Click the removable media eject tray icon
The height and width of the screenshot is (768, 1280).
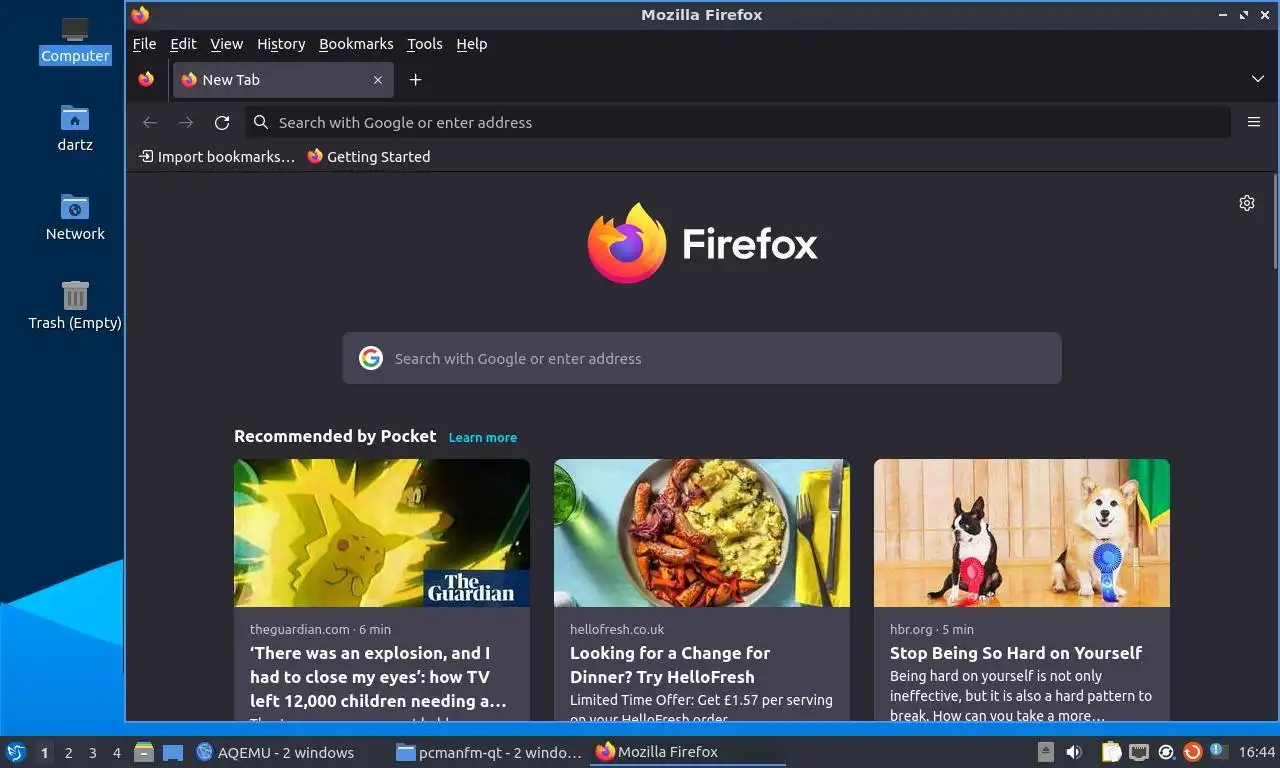[1046, 752]
